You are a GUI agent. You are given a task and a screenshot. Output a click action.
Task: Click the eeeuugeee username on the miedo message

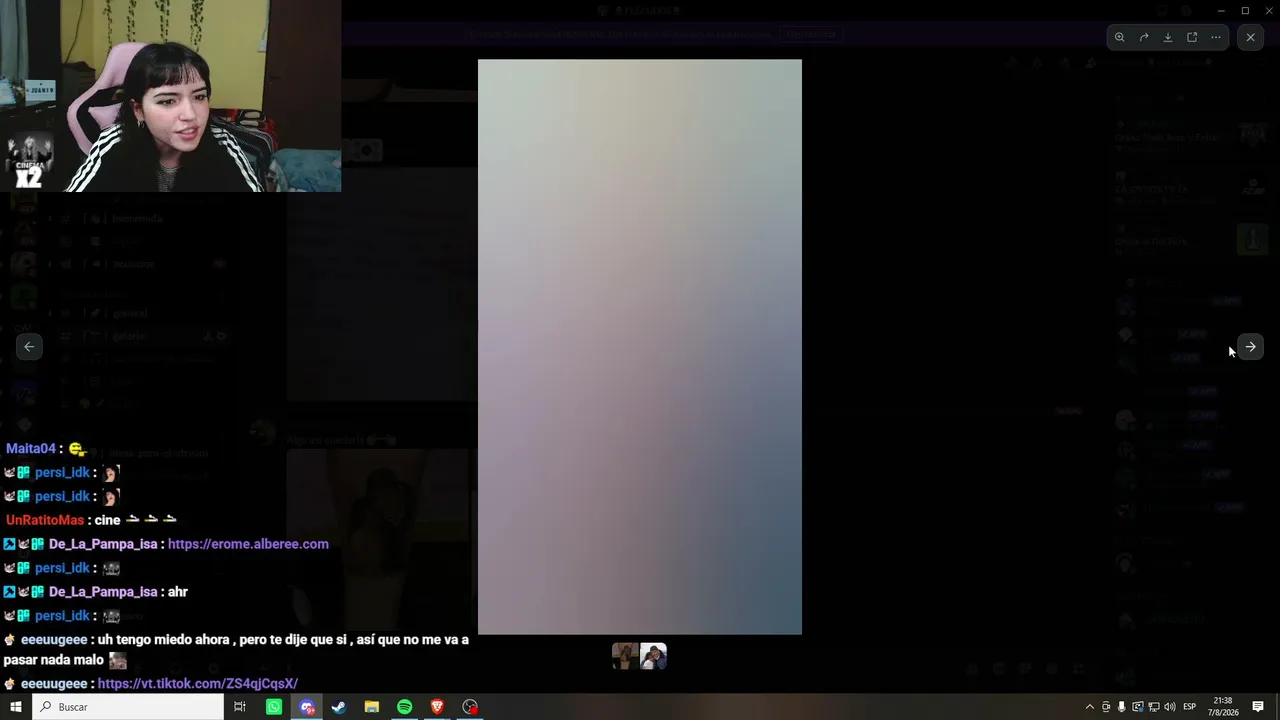click(x=54, y=639)
